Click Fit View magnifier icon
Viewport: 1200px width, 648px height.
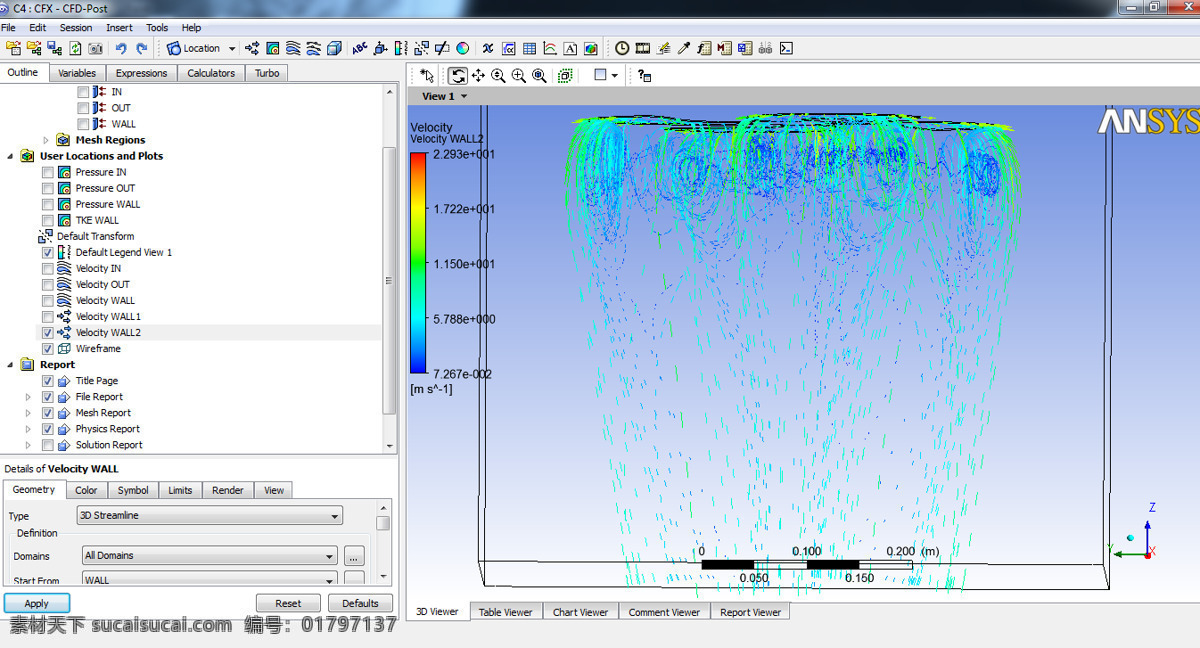[x=539, y=75]
